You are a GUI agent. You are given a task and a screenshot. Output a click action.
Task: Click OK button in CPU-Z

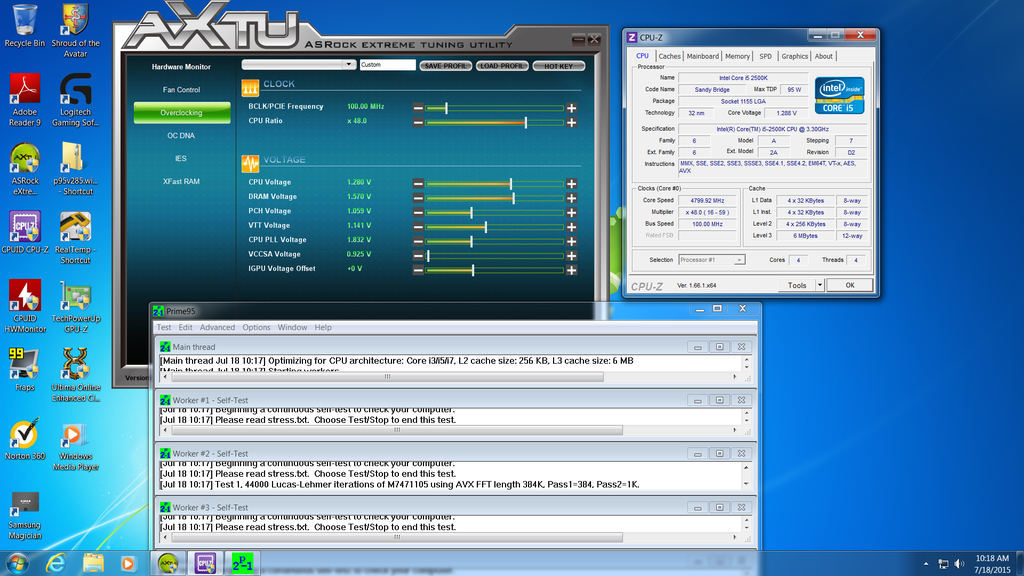coord(850,285)
